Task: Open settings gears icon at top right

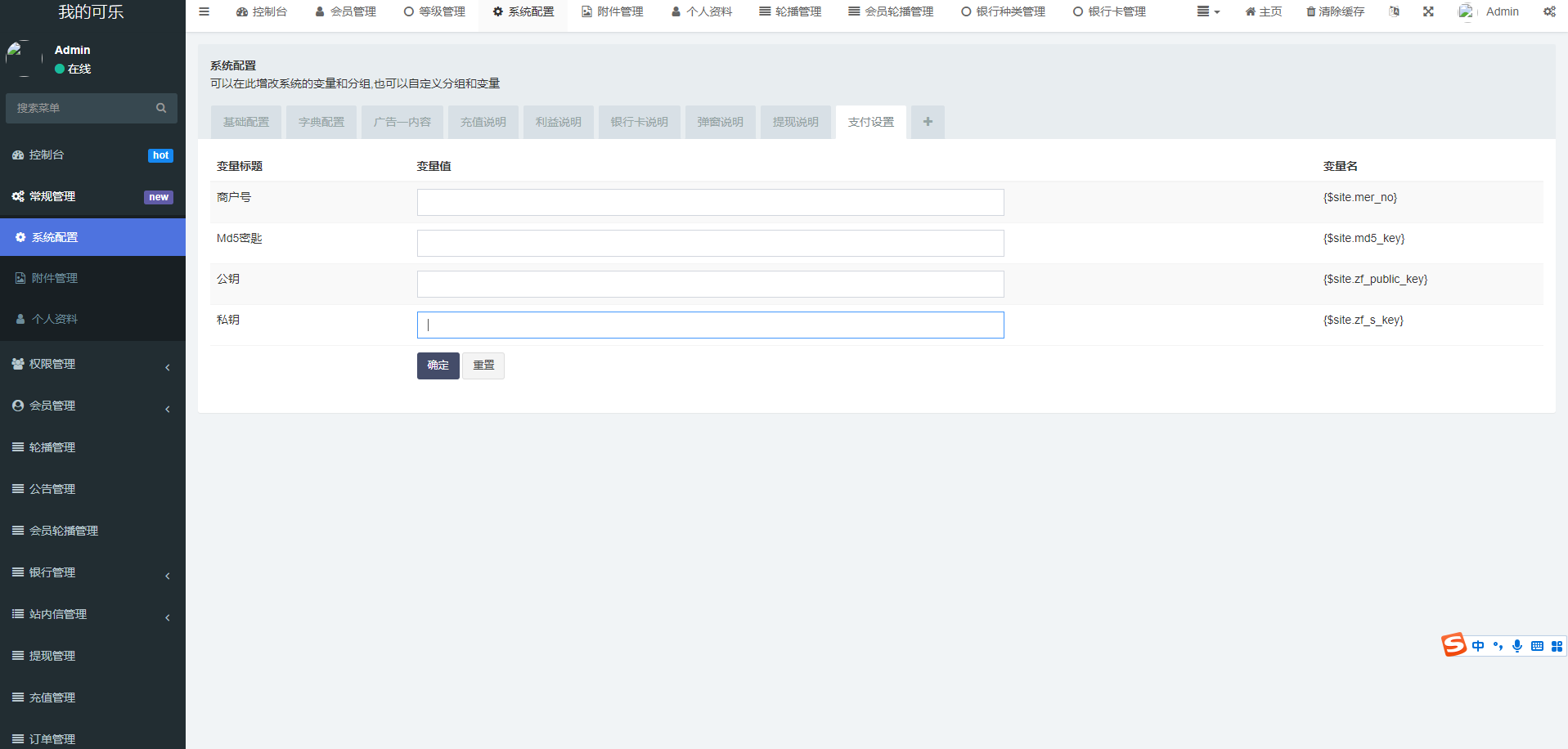Action: 1549,11
